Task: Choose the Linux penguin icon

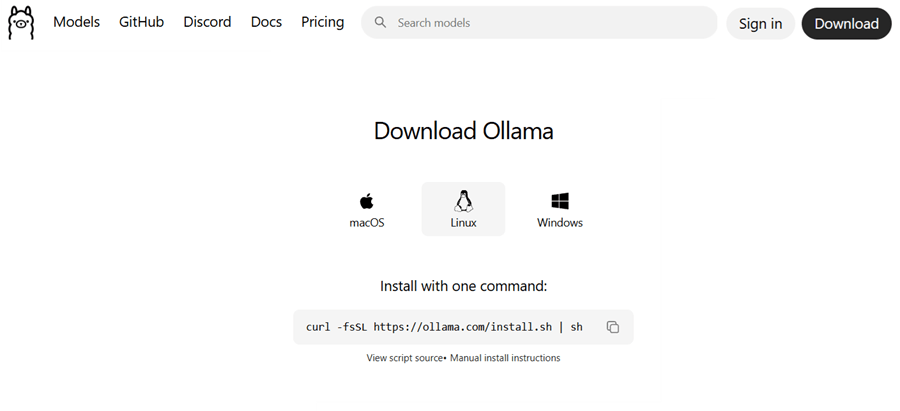Action: pos(463,200)
